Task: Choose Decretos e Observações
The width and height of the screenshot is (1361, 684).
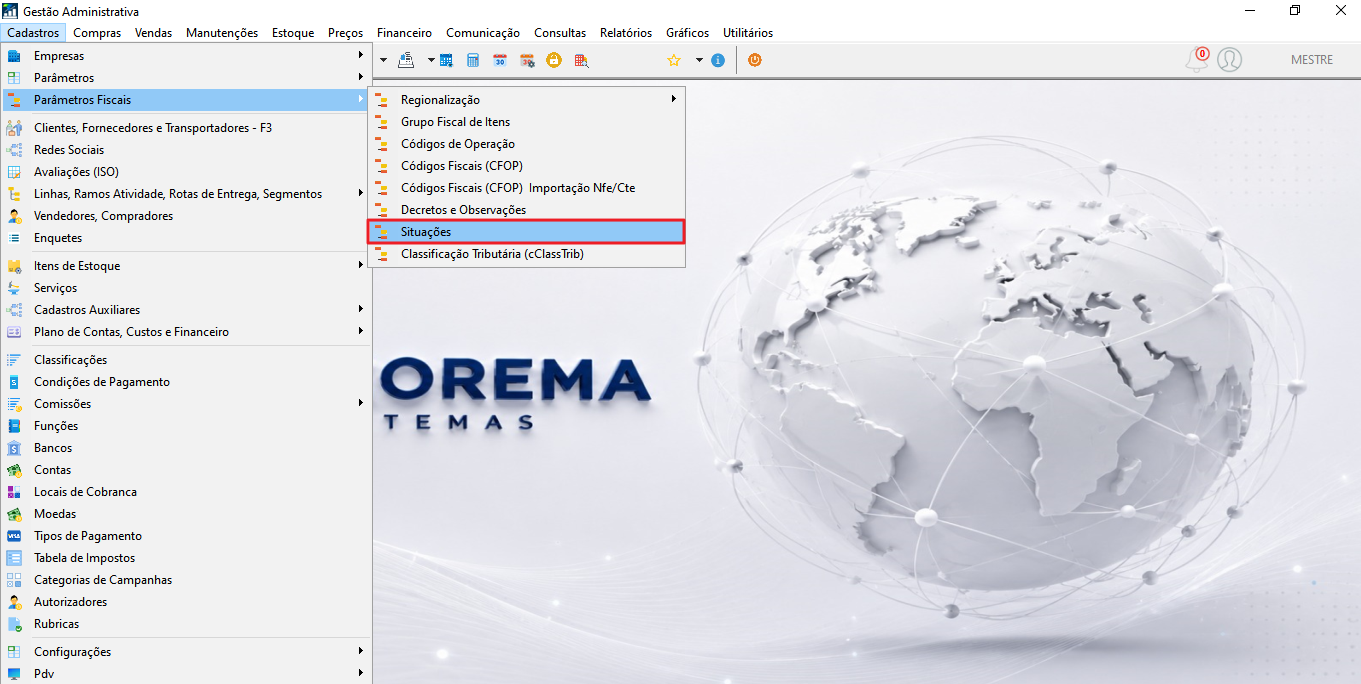Action: 527,210
